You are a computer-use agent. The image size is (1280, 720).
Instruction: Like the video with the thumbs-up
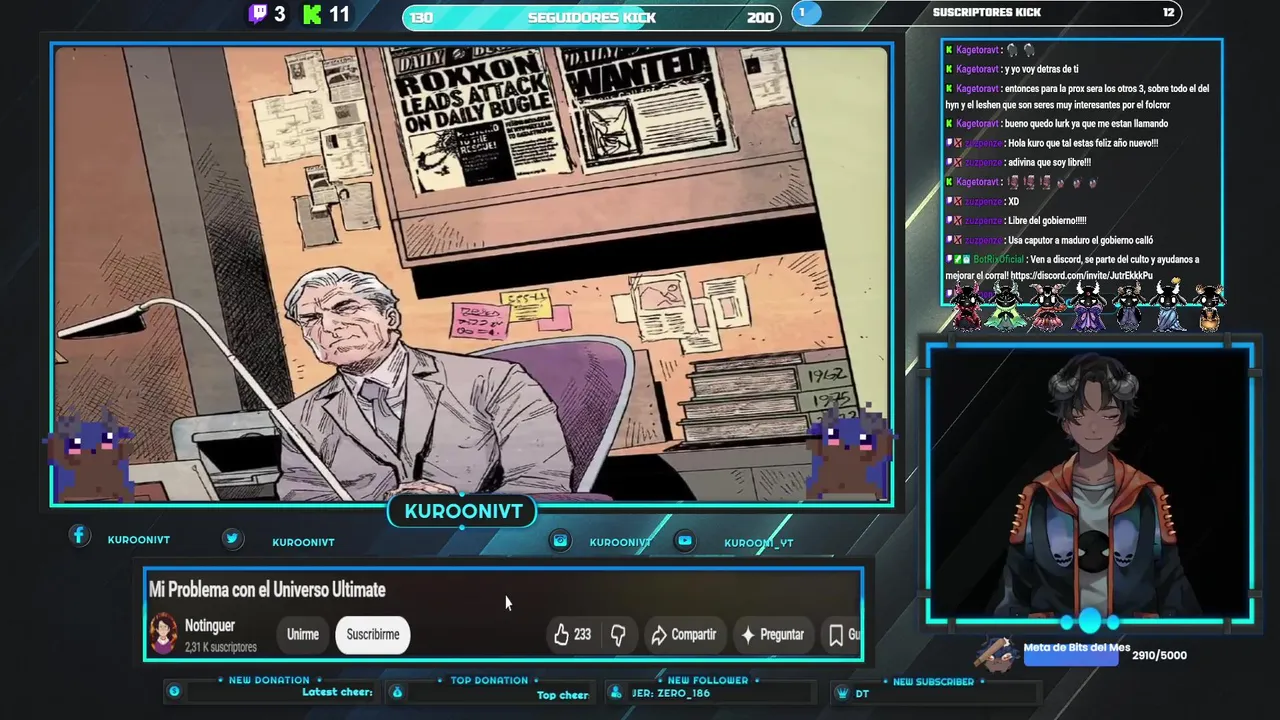[x=561, y=634]
